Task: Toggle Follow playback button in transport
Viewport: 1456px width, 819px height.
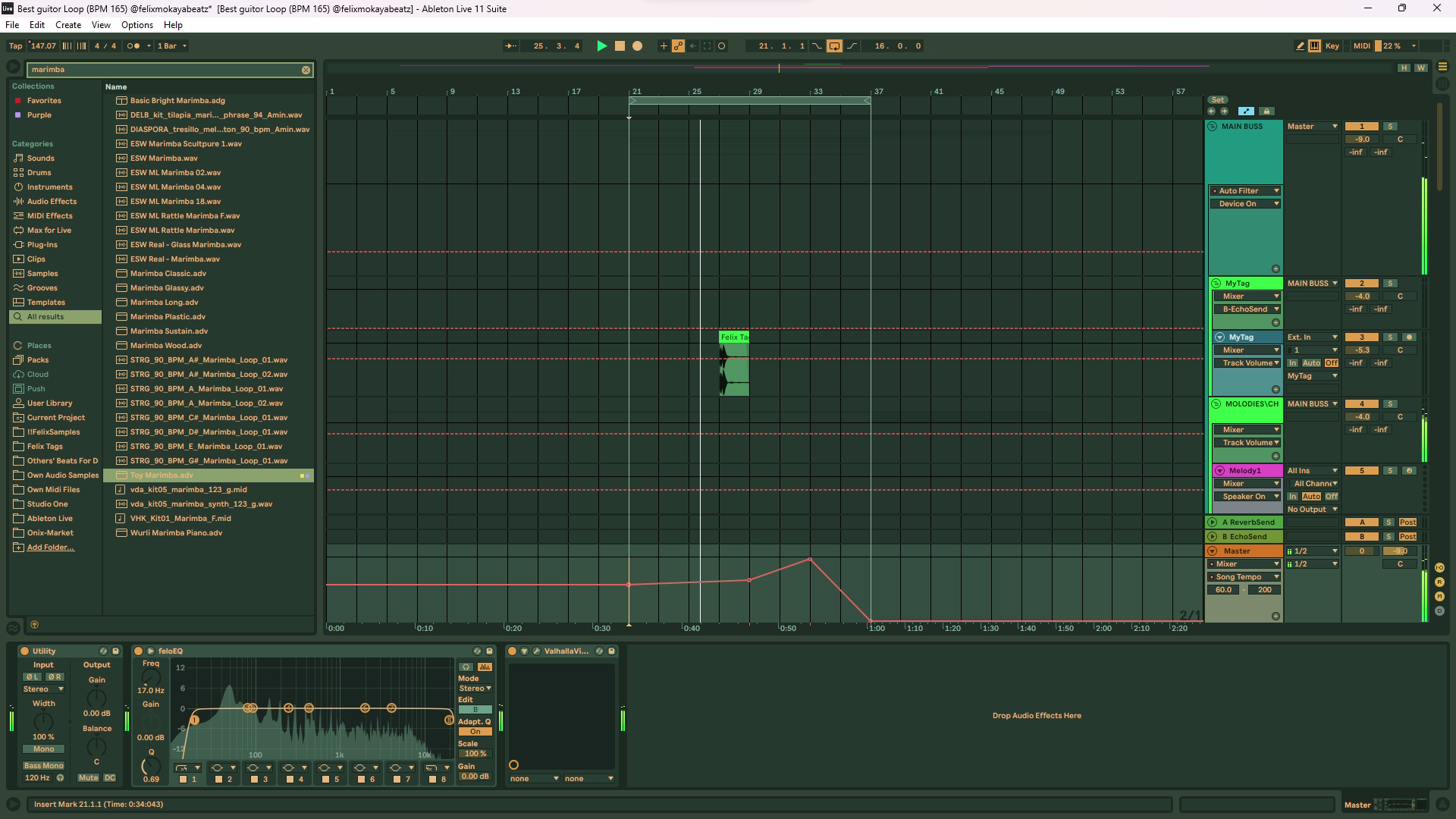Action: coord(511,46)
